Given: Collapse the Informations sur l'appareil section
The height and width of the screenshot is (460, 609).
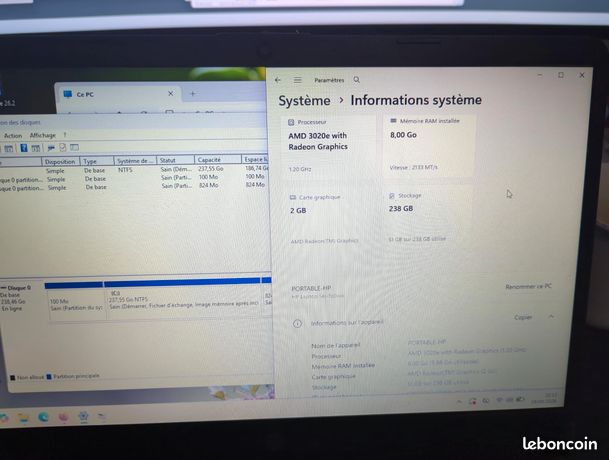Looking at the screenshot, I should pyautogui.click(x=551, y=317).
